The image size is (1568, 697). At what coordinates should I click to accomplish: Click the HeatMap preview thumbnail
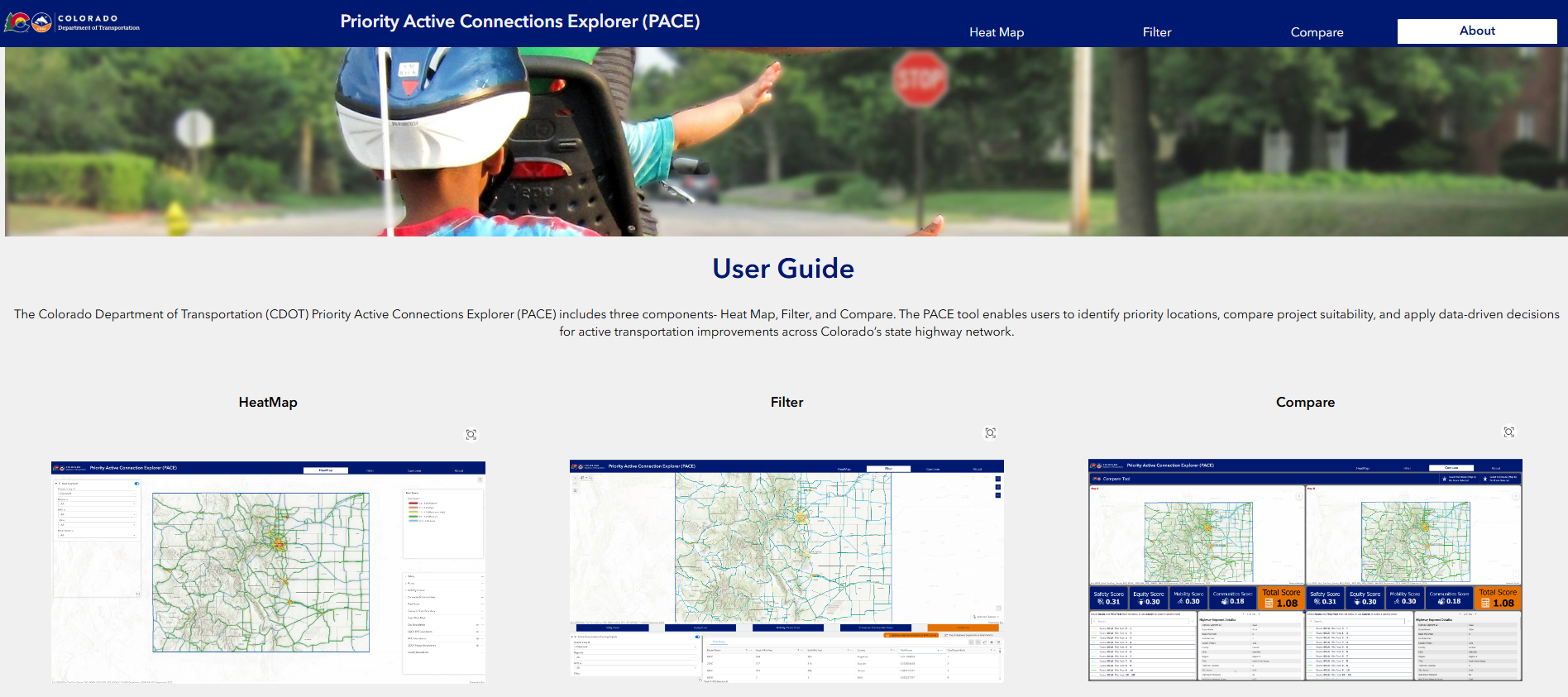[268, 572]
